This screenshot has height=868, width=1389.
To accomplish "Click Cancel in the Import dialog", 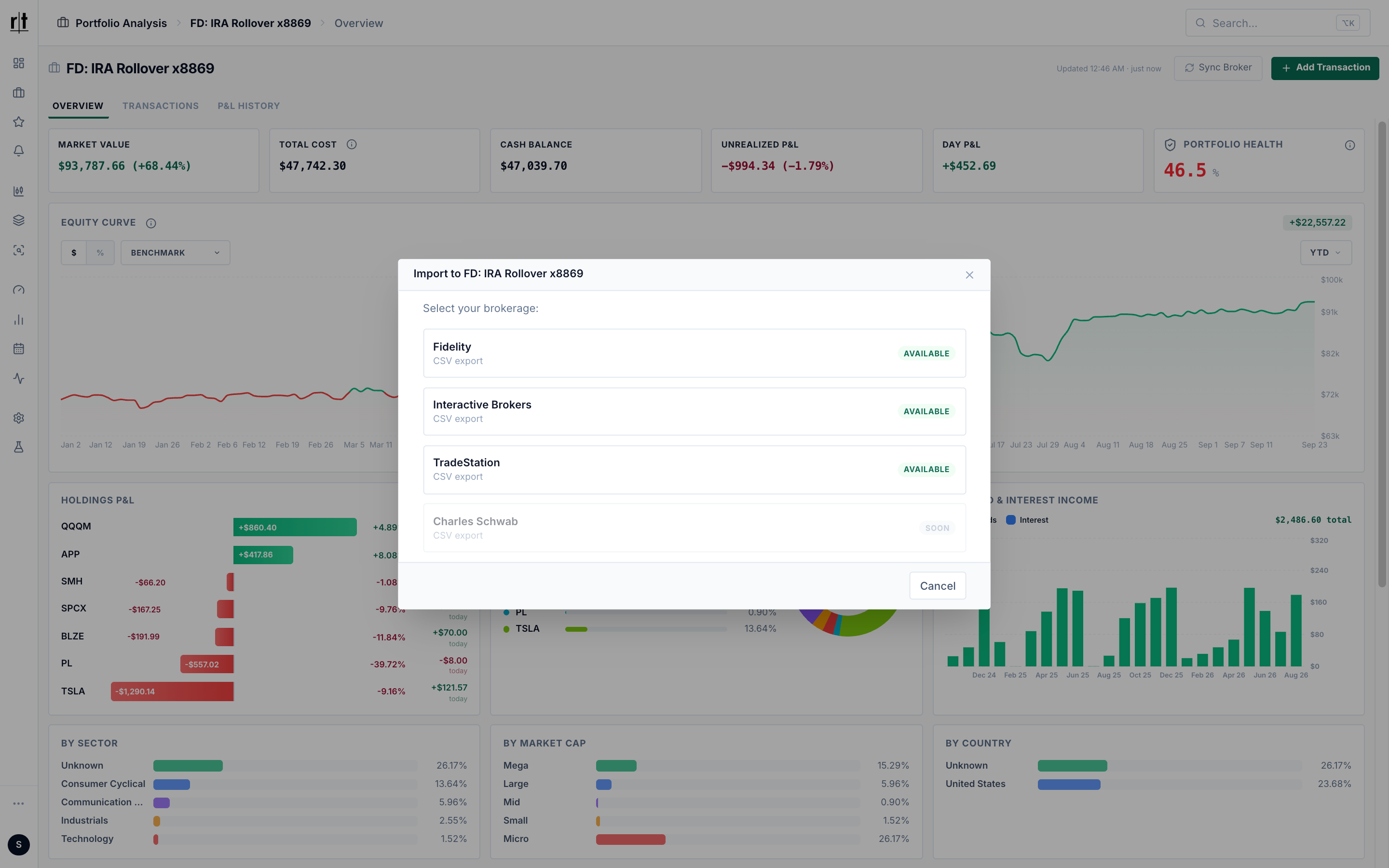I will [937, 585].
